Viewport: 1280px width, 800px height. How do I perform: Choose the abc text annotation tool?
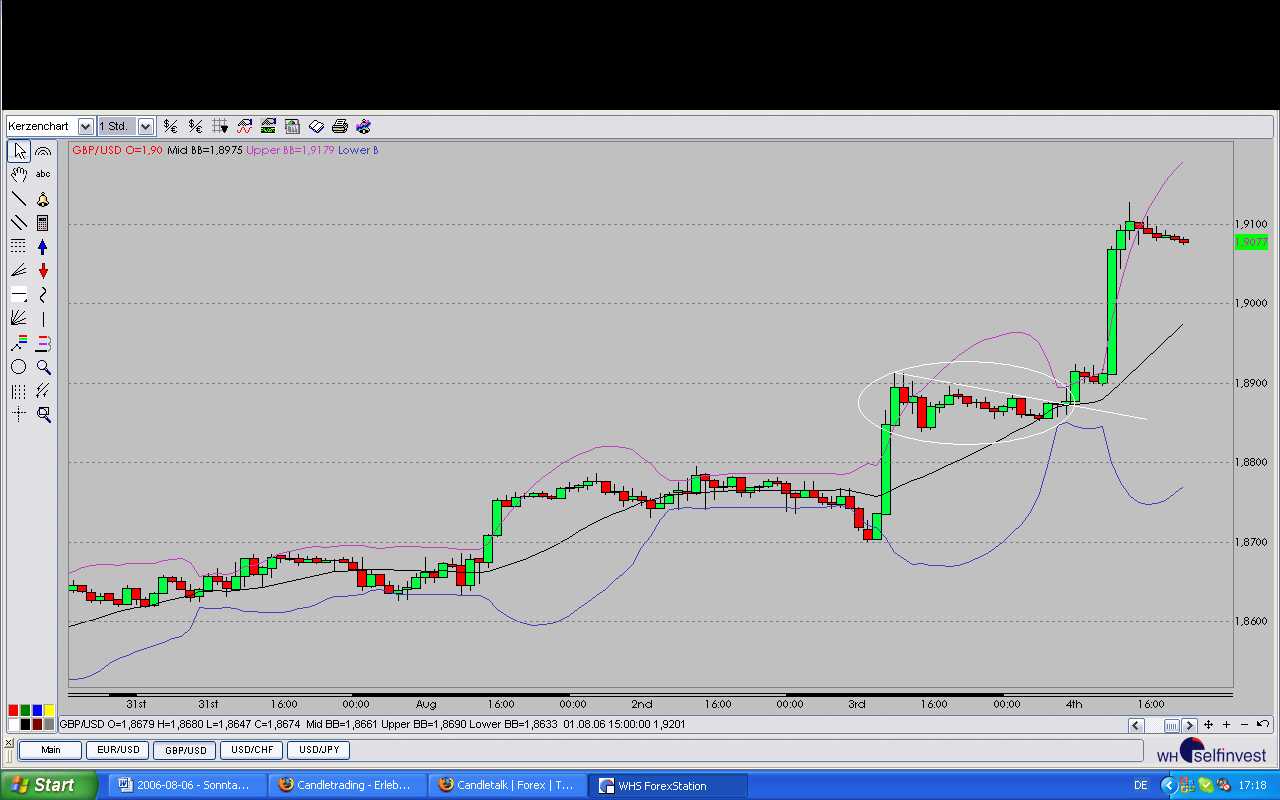[x=43, y=175]
